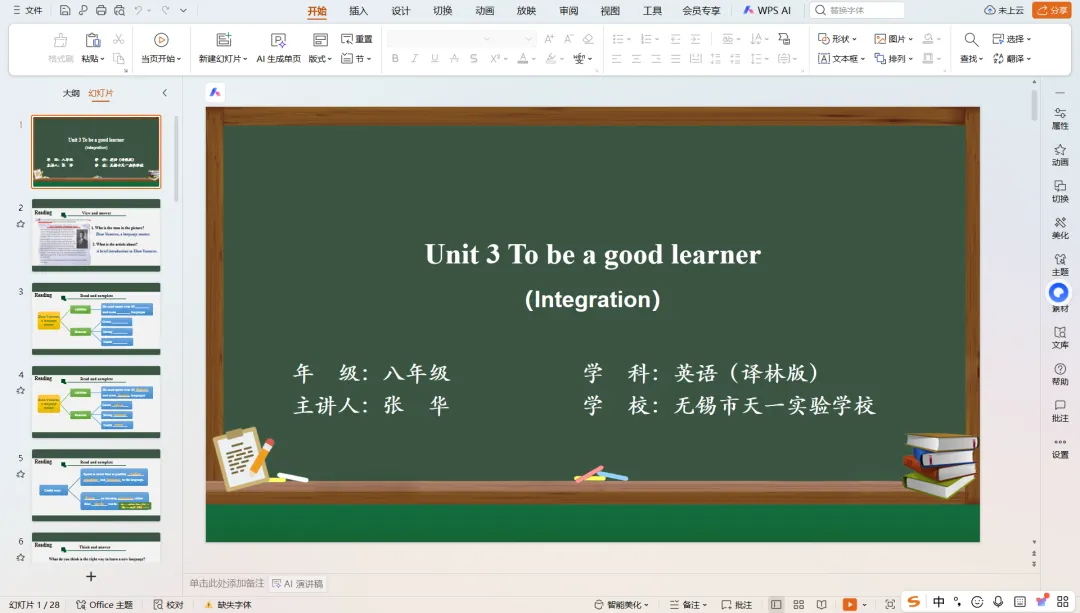Image resolution: width=1080 pixels, height=613 pixels.
Task: Switch to the 插入 ribbon tab
Action: coord(358,10)
